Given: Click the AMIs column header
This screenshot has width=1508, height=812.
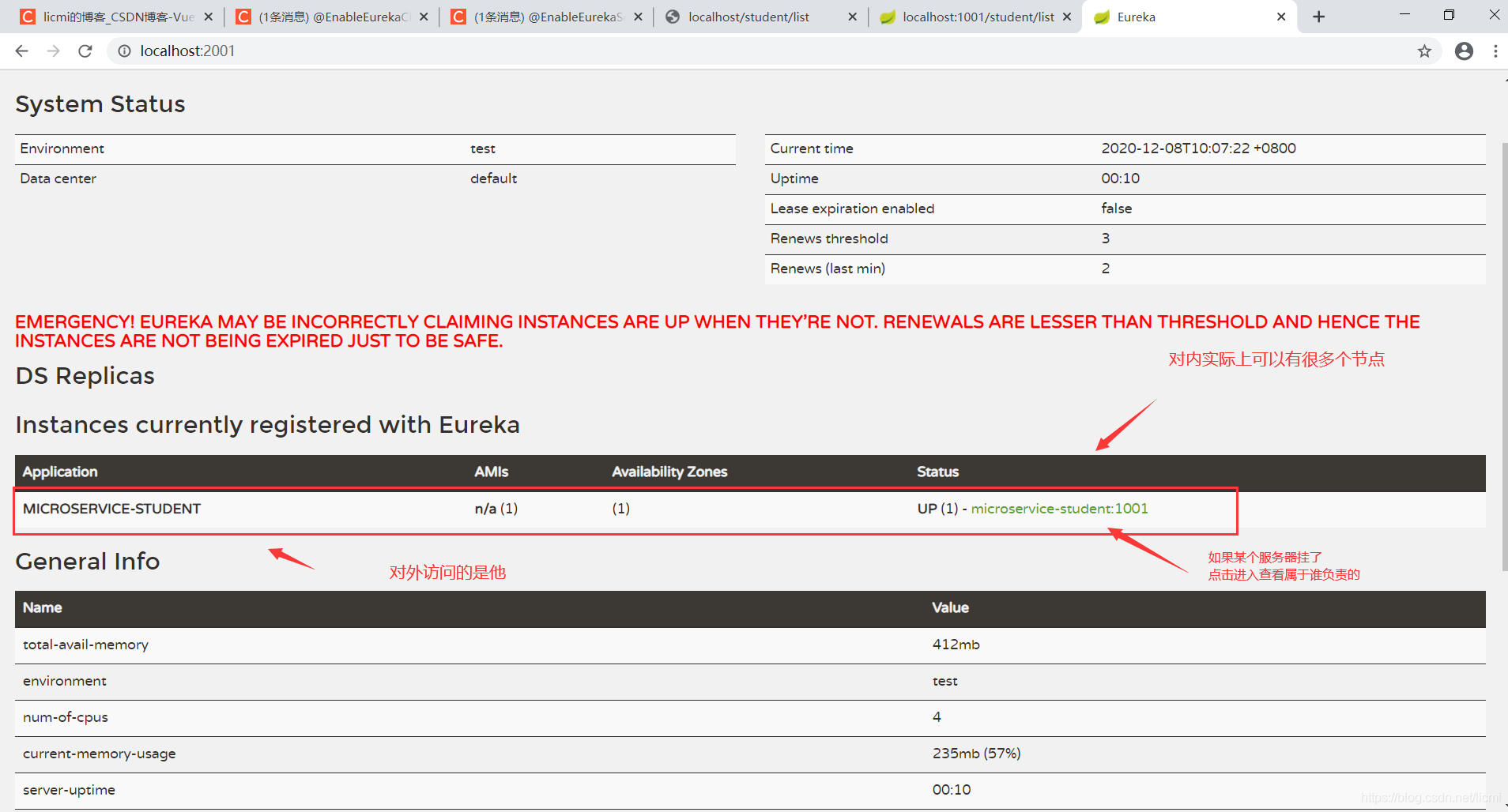Looking at the screenshot, I should [x=491, y=472].
